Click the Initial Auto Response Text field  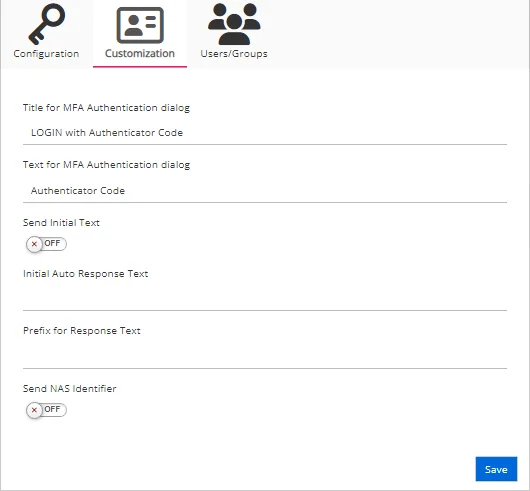coord(265,299)
